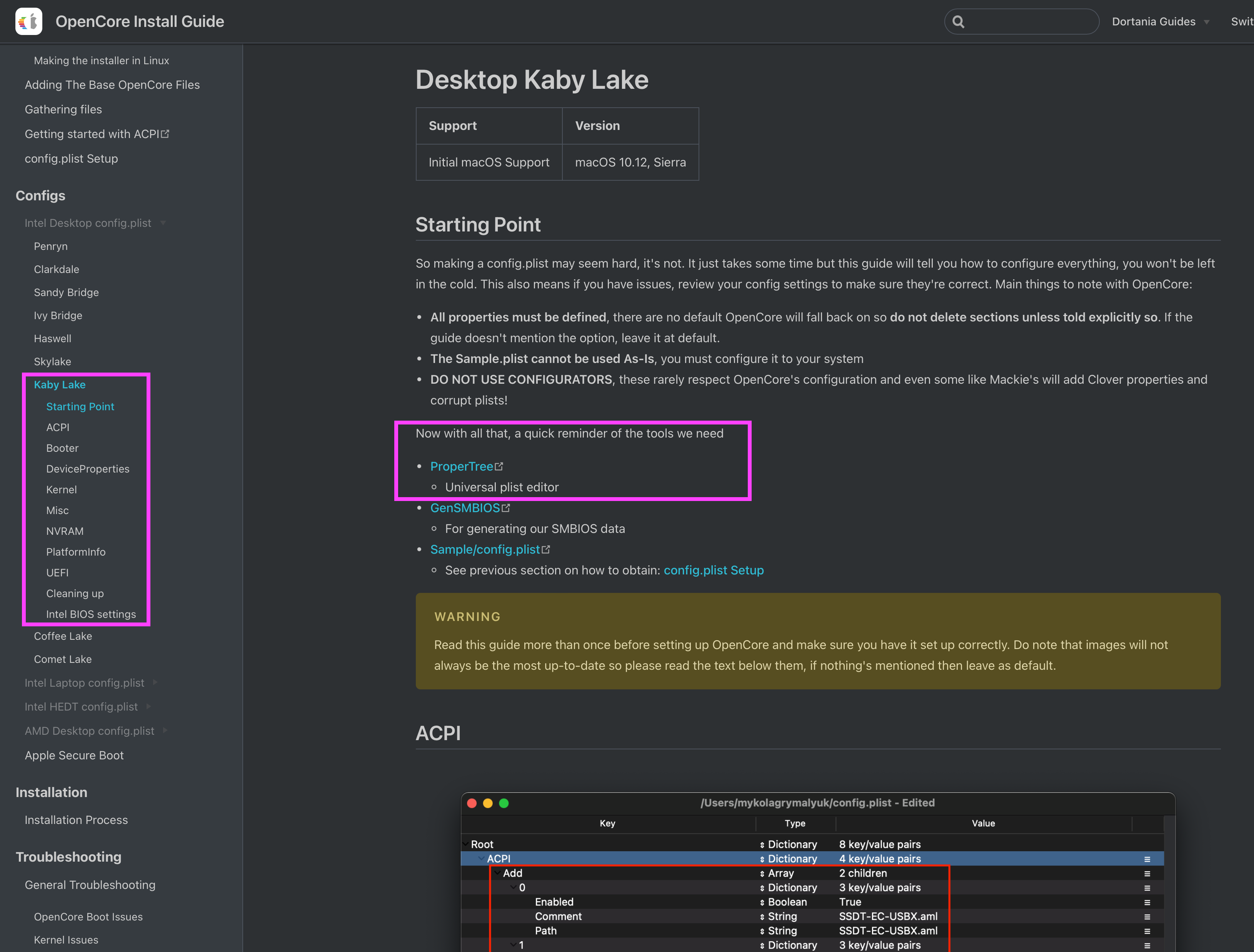Open Sandy Bridge sidebar page
This screenshot has width=1254, height=952.
pyautogui.click(x=66, y=292)
